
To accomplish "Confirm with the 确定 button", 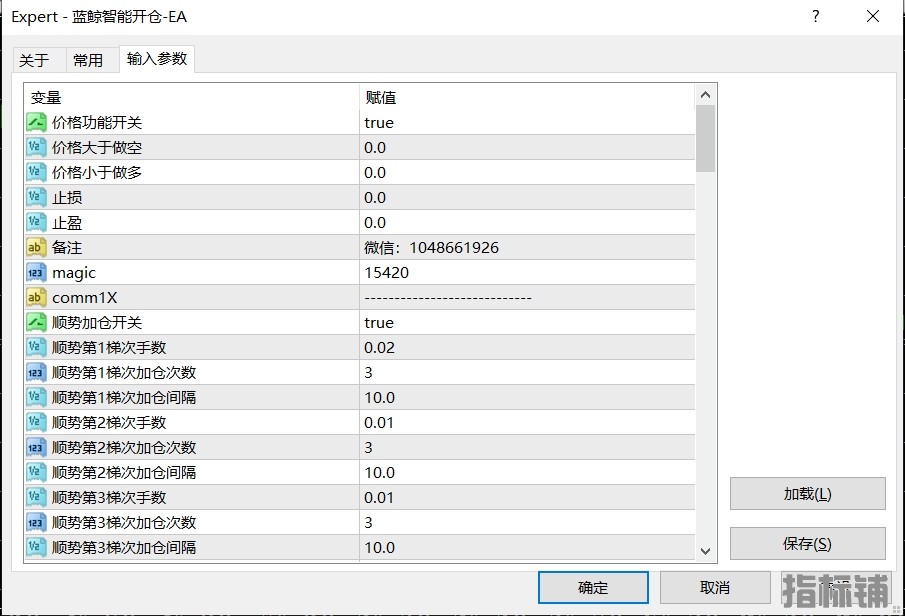I will 593,588.
